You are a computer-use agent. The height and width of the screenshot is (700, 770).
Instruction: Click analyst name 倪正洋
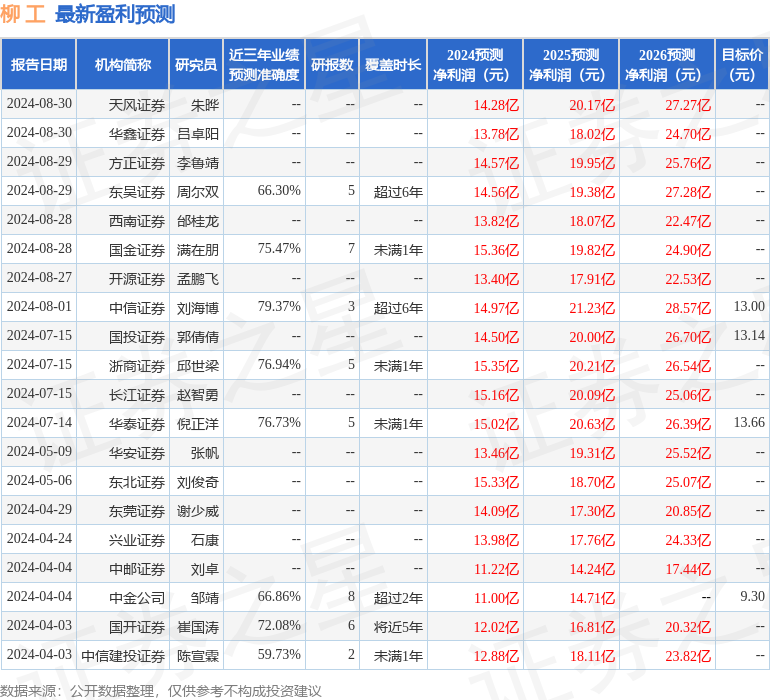(x=198, y=424)
